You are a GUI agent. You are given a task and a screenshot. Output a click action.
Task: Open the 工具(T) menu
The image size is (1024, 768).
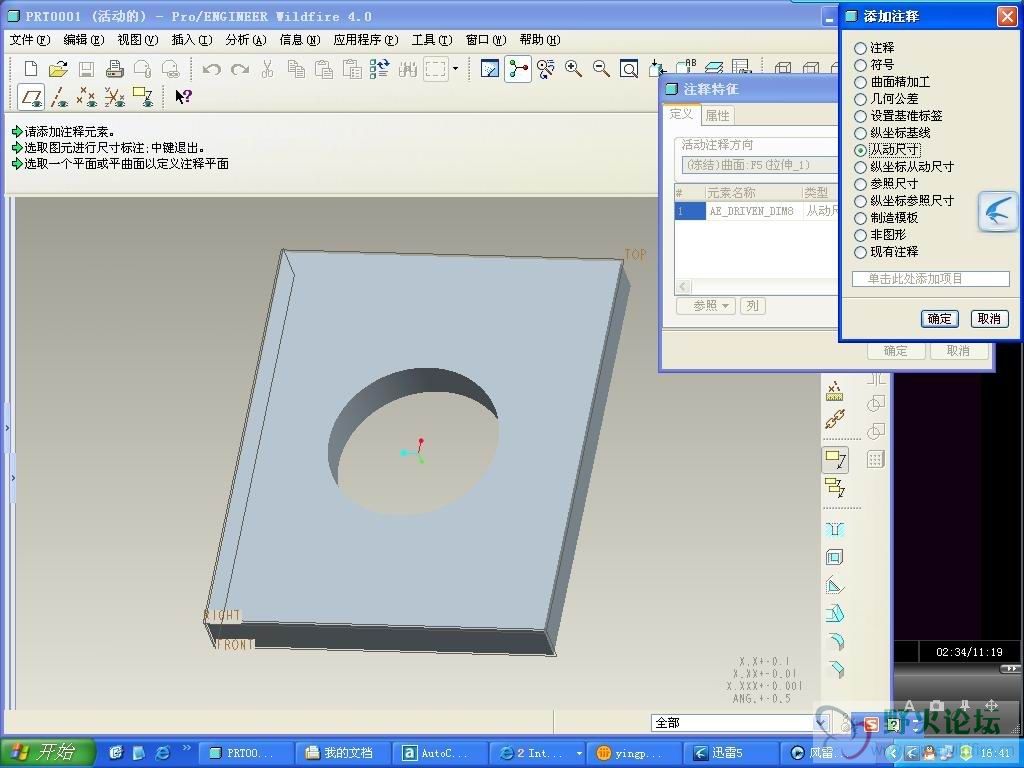pos(432,40)
